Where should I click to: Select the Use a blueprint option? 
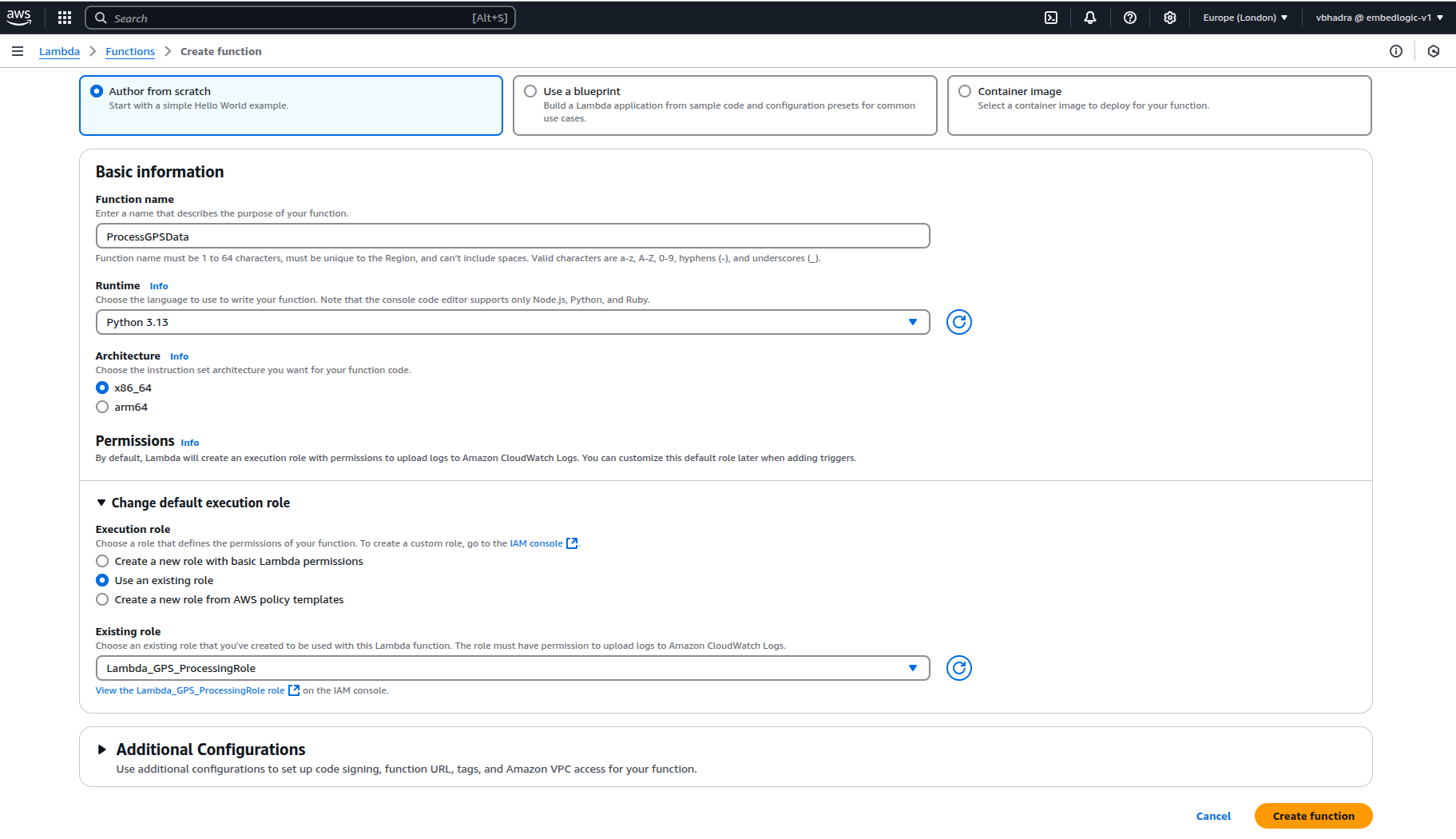(530, 91)
